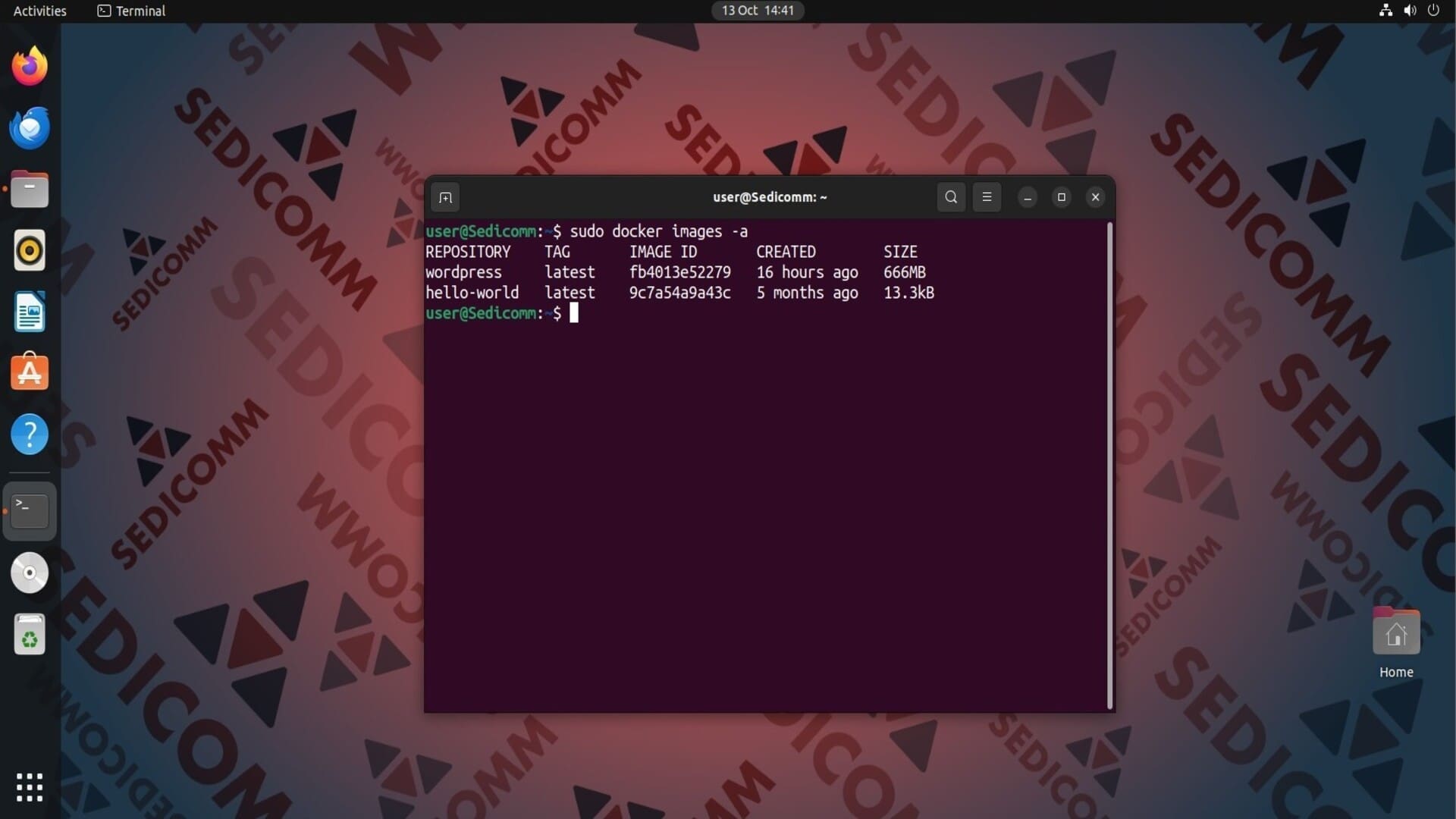
Task: Click the network status icon
Action: point(1385,11)
